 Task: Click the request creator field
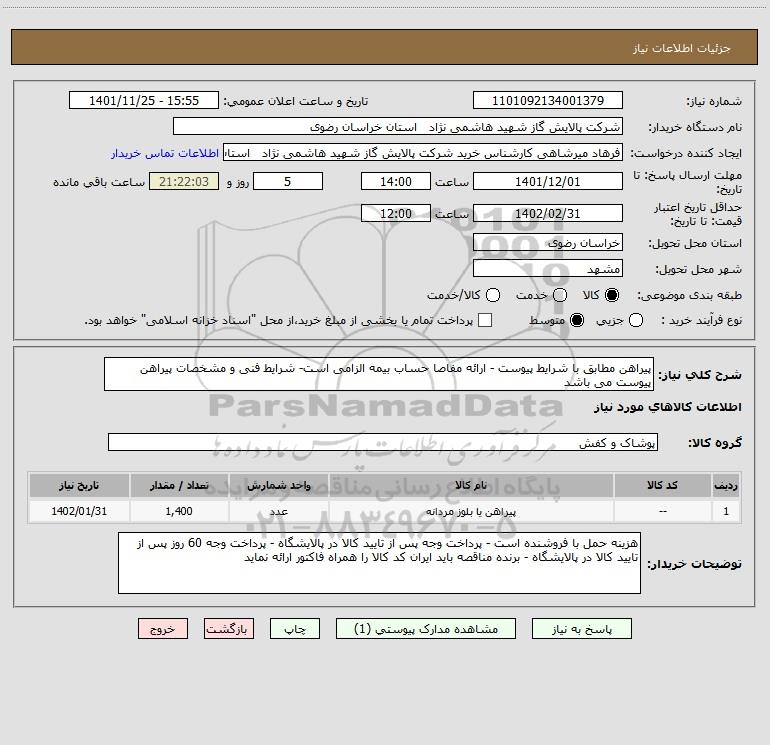[423, 153]
